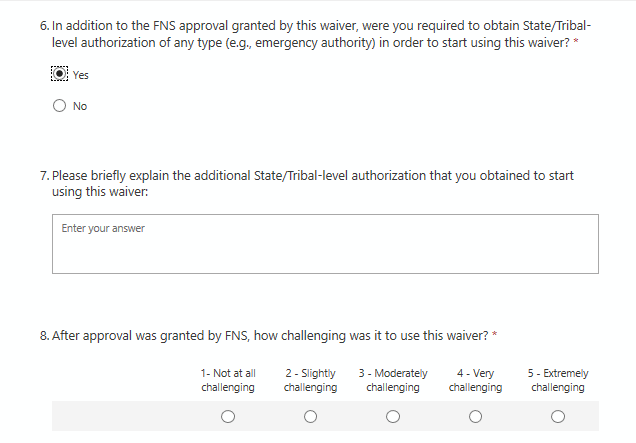Image resolution: width=636 pixels, height=443 pixels.
Task: Click the '1- Not at all challenging' column header
Action: [228, 380]
